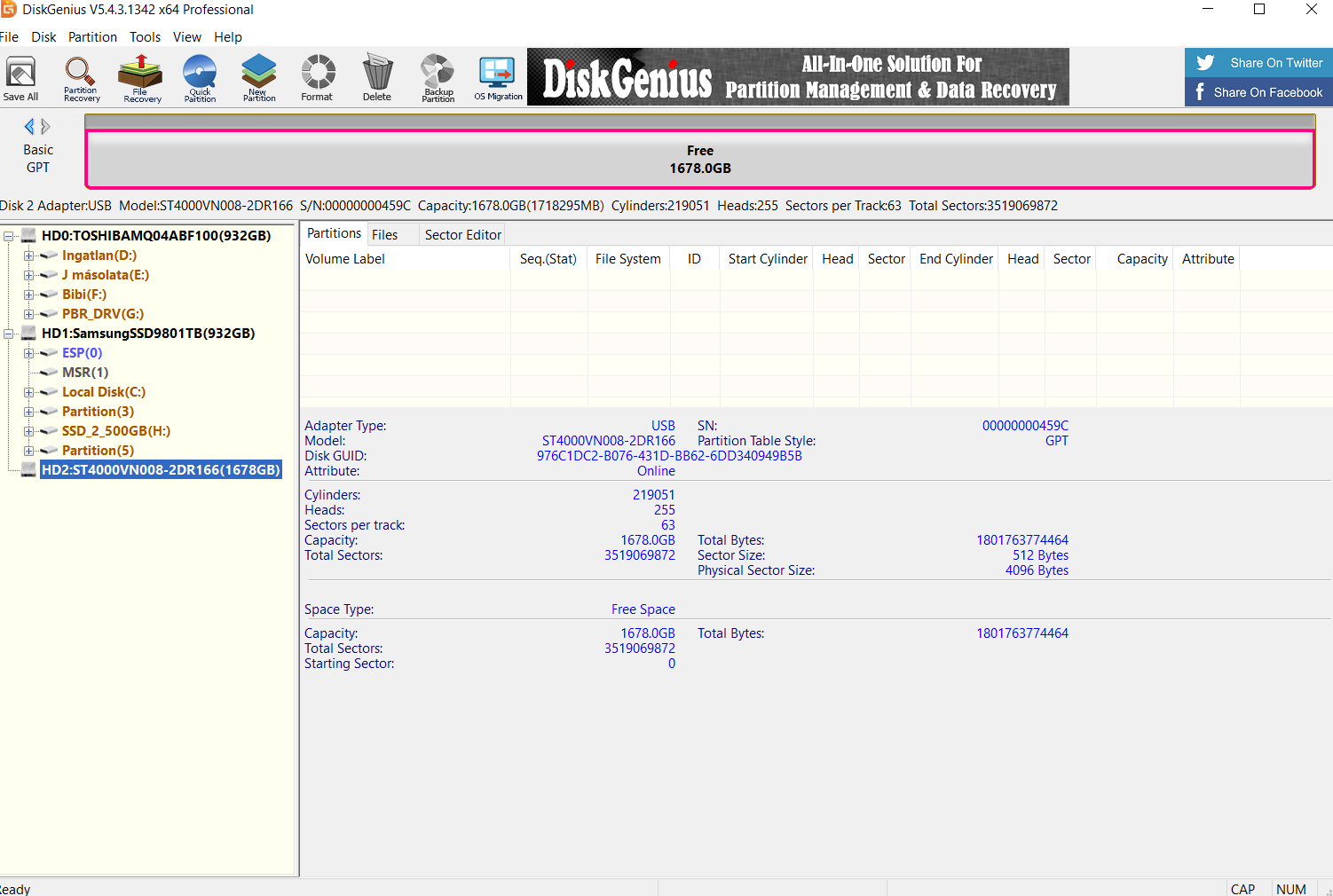Click the ID column header

(694, 259)
